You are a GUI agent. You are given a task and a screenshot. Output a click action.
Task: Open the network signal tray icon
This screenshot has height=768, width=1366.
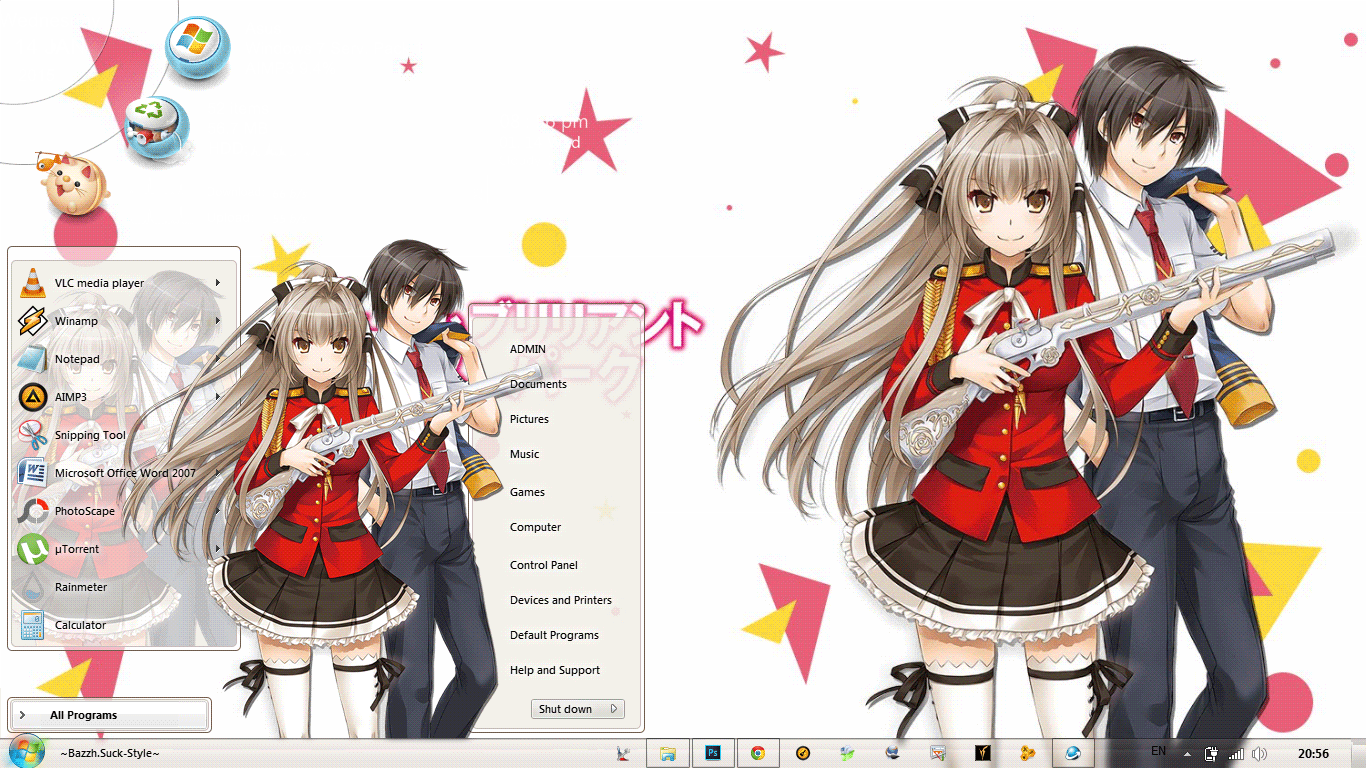(x=1236, y=754)
